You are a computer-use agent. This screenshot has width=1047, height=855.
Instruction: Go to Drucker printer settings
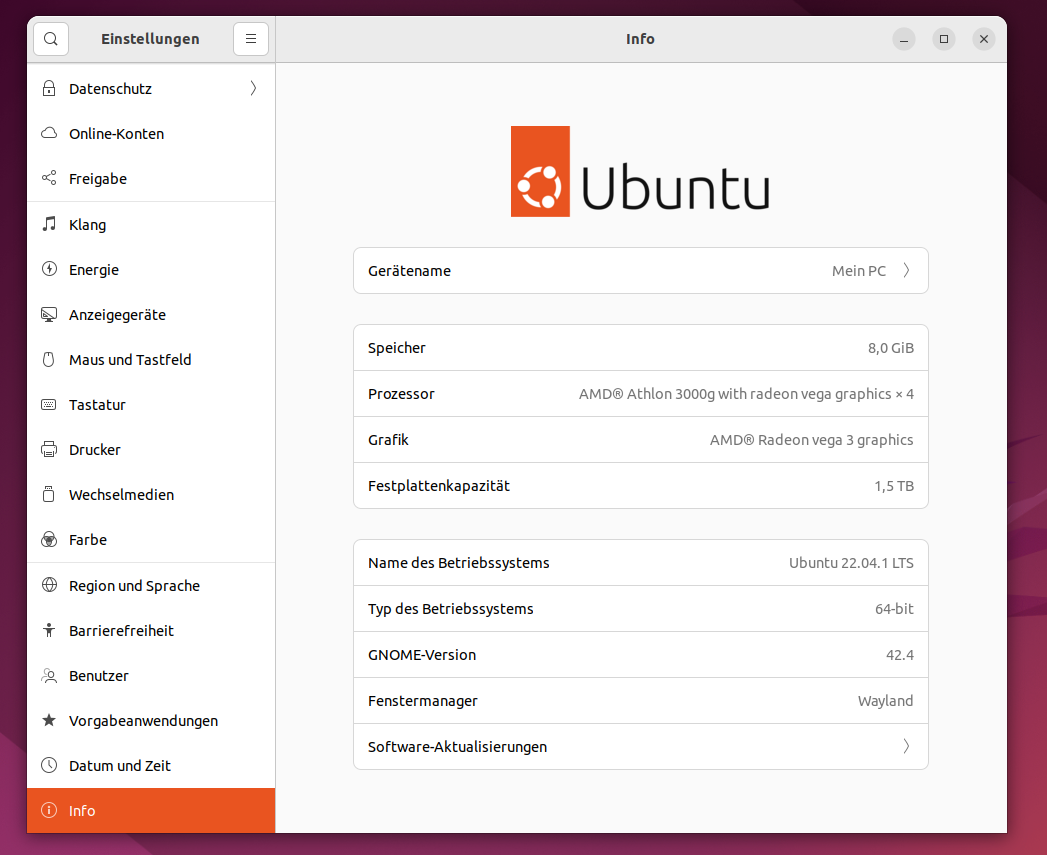pyautogui.click(x=151, y=450)
